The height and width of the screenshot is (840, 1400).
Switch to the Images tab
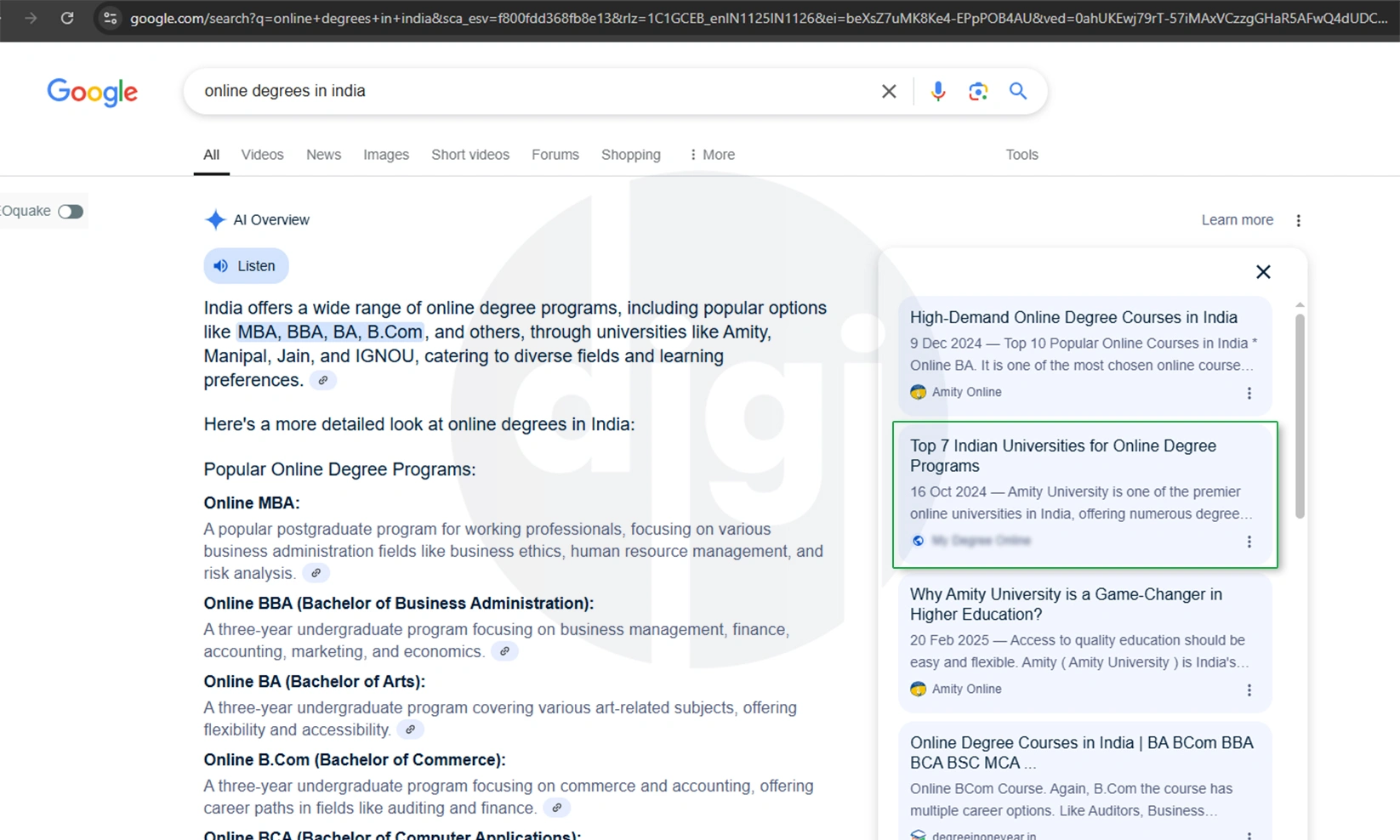coord(385,155)
